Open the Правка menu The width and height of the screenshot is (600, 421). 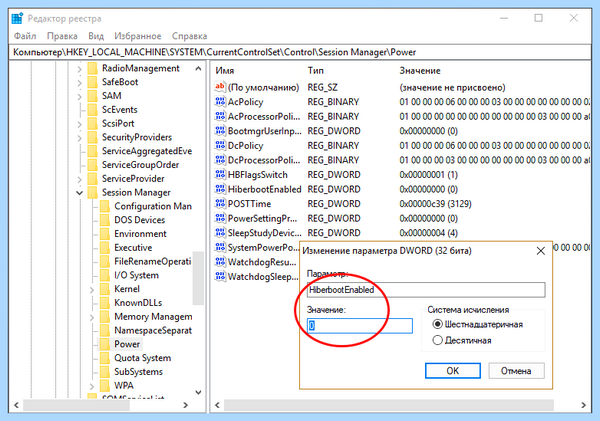pyautogui.click(x=62, y=36)
